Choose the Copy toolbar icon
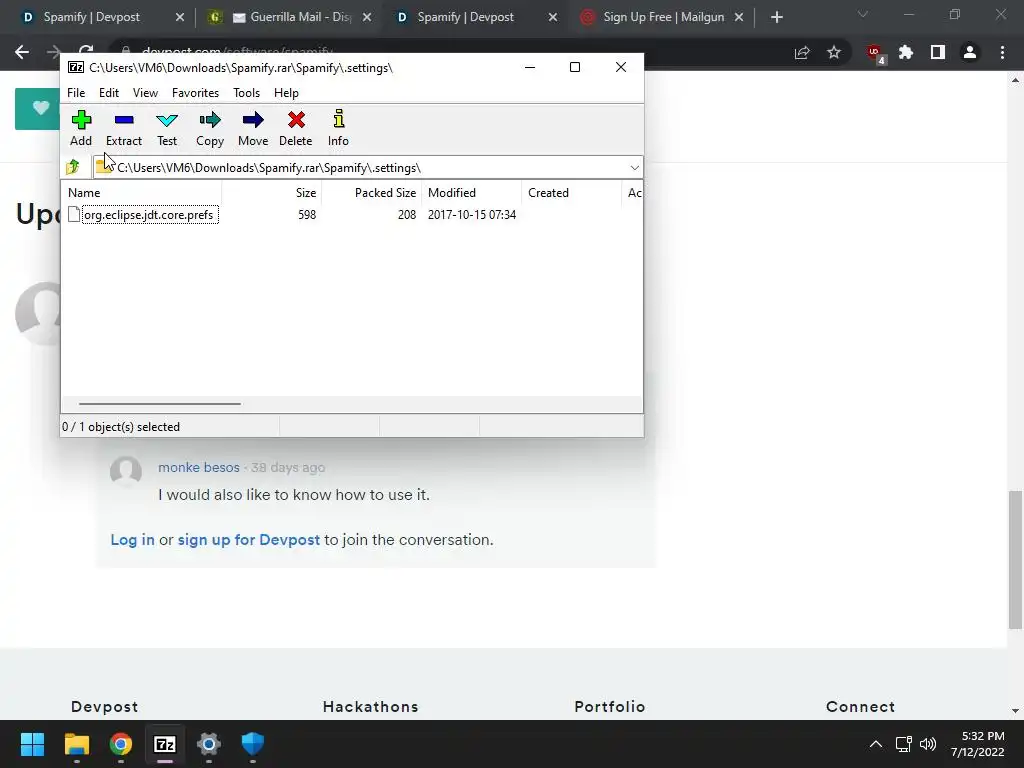Image resolution: width=1024 pixels, height=768 pixels. pos(210,129)
